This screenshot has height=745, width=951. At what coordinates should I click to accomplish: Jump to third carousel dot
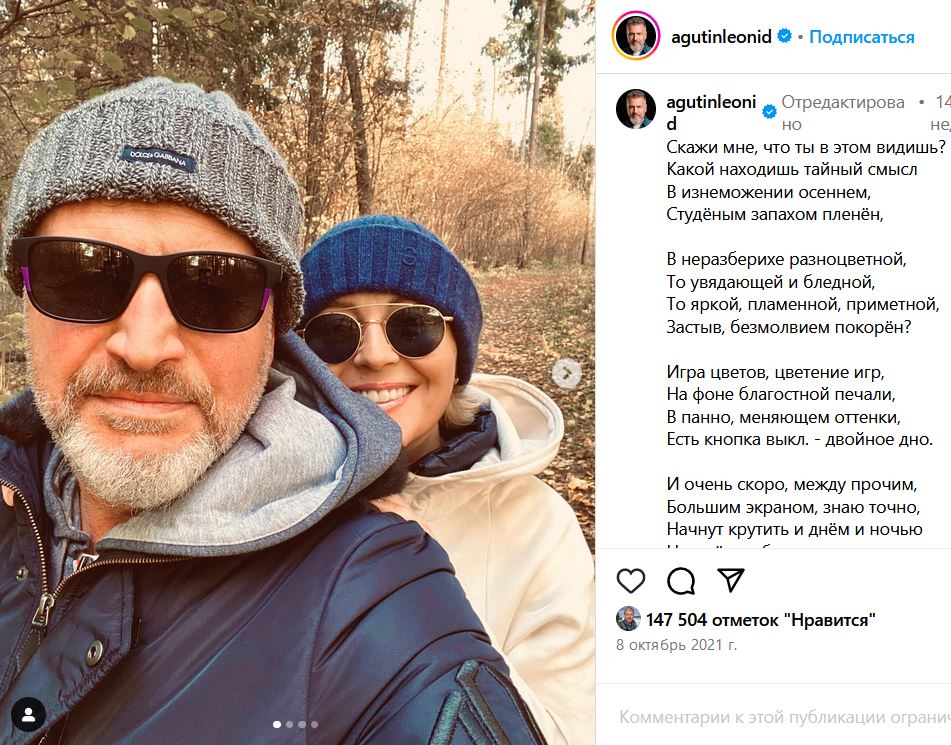point(301,724)
